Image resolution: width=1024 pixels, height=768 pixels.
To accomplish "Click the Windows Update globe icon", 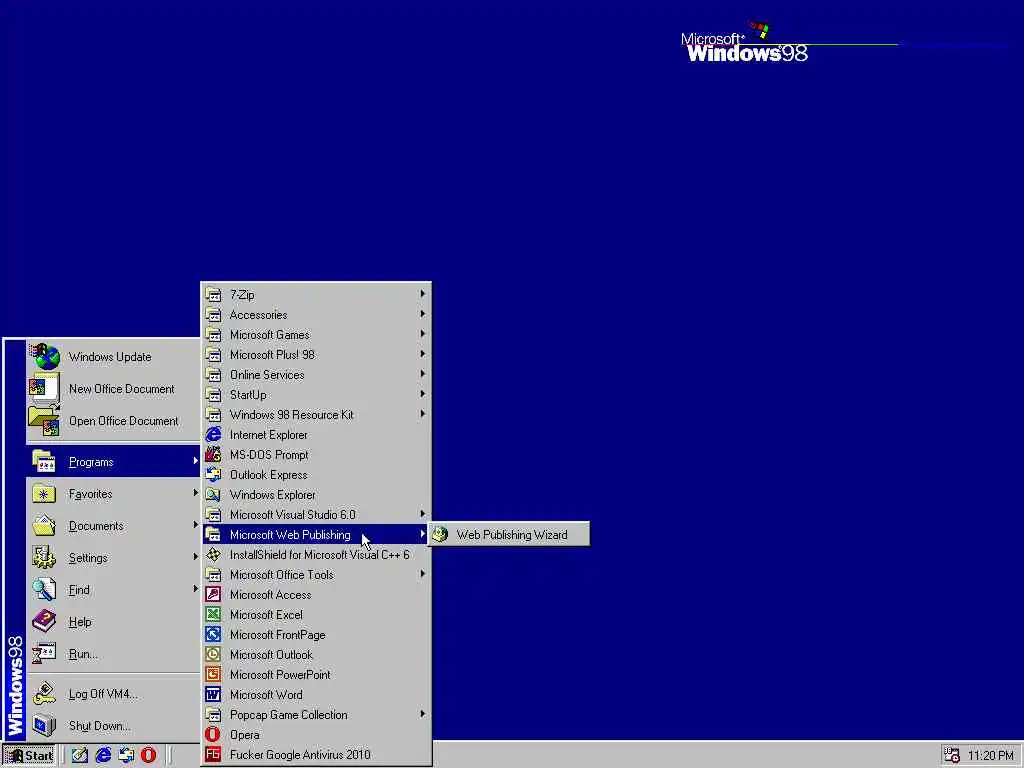I will point(44,357).
